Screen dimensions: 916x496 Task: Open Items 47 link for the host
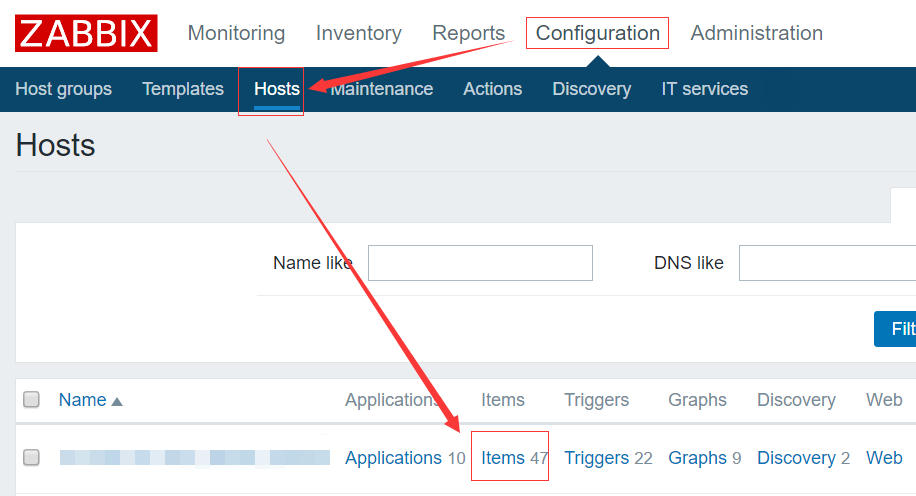click(x=515, y=457)
